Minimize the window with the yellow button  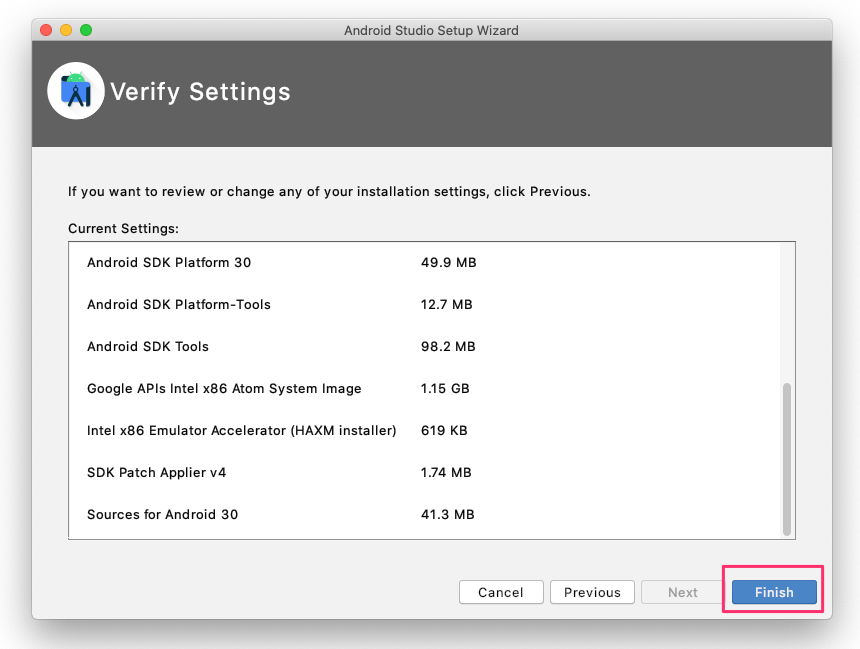(x=66, y=30)
